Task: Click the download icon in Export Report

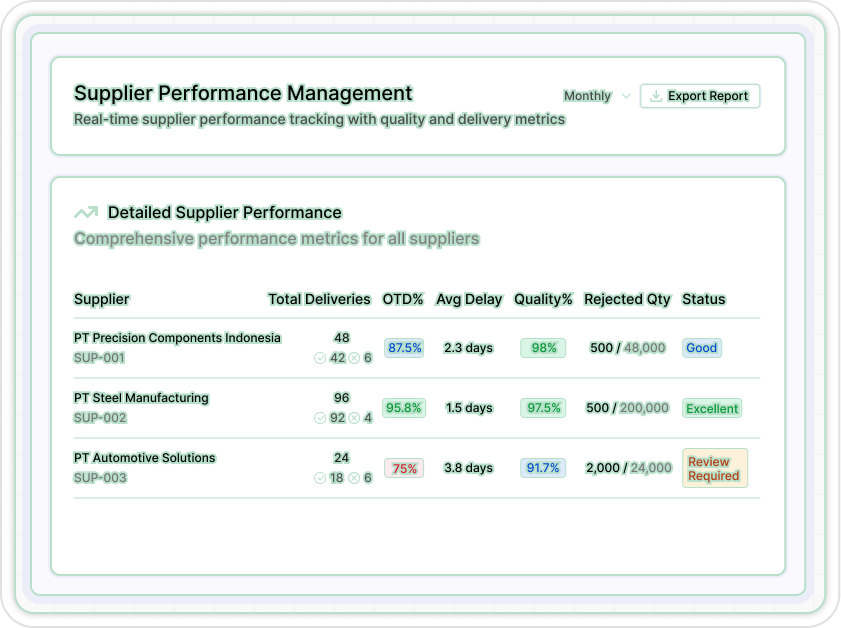Action: click(x=656, y=96)
